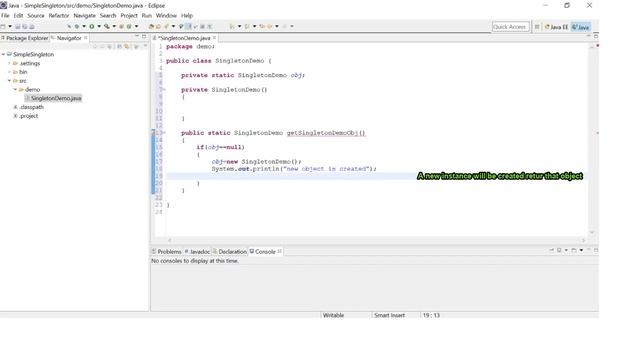The height and width of the screenshot is (360, 640).
Task: Collapse the src folder
Action: [9, 81]
